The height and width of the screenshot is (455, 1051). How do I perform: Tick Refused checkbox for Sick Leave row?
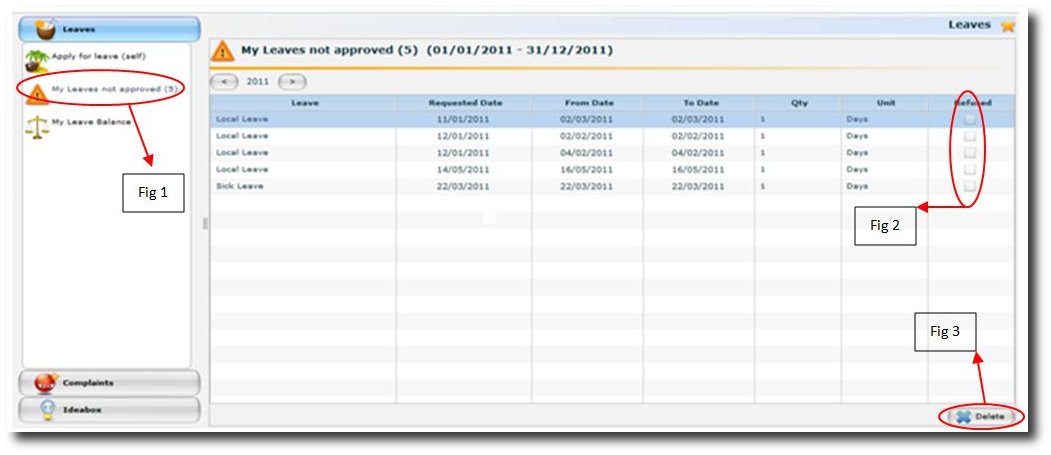970,186
